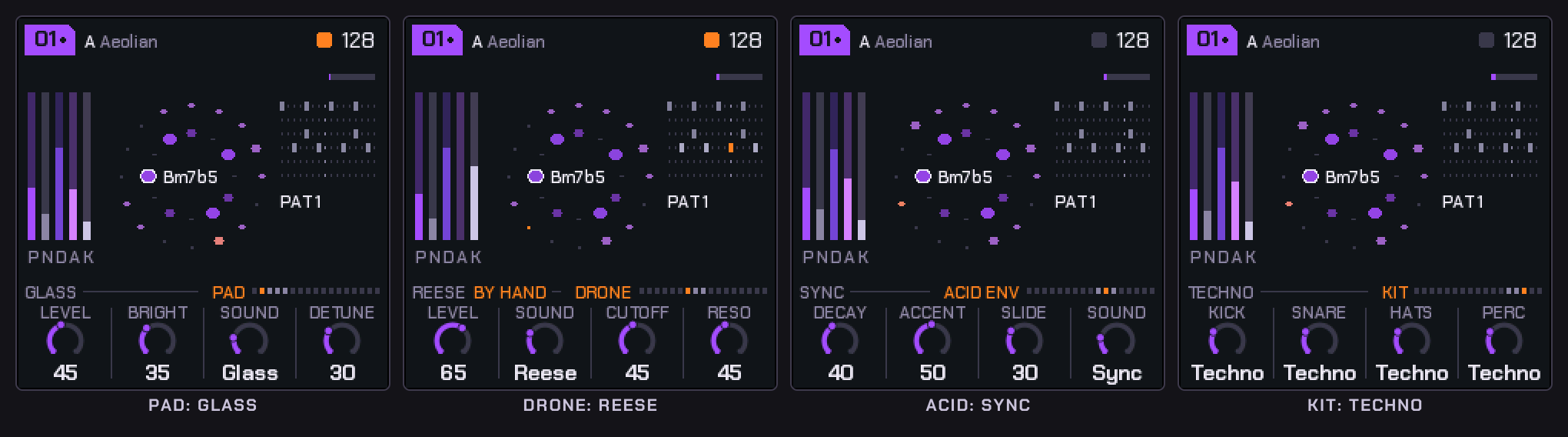Select the 128 tempo value in Acid Sync panel
This screenshot has height=437, width=1568.
click(1133, 40)
